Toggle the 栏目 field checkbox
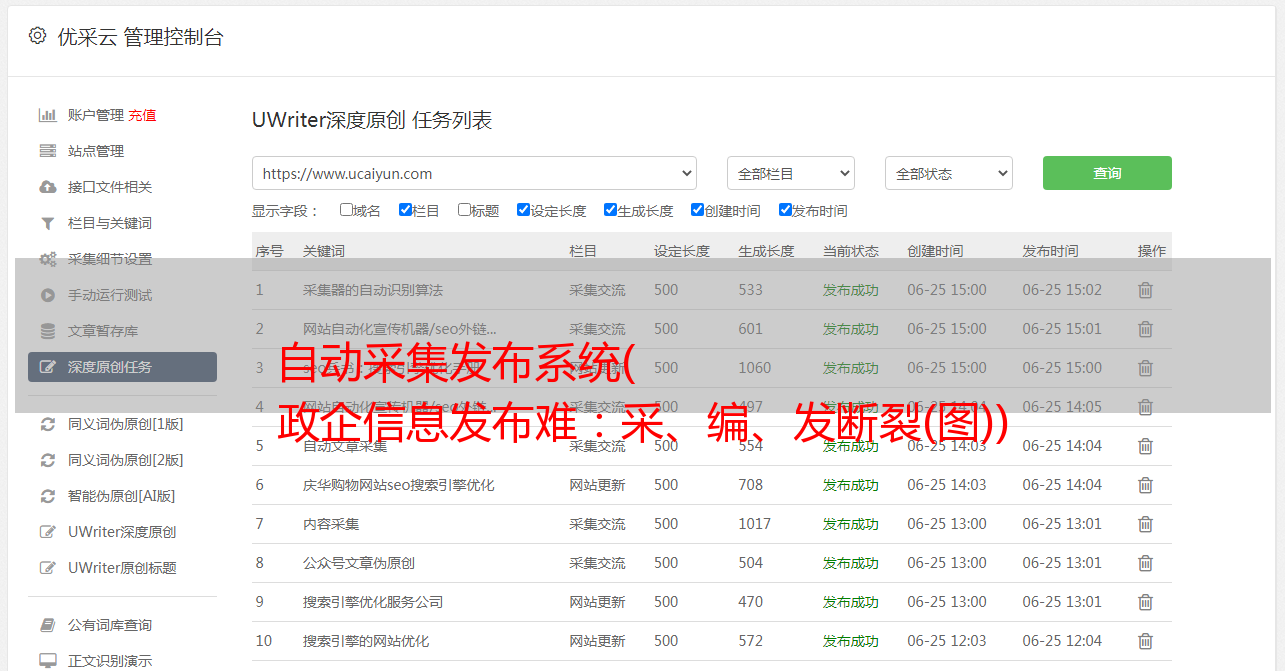 [x=405, y=210]
